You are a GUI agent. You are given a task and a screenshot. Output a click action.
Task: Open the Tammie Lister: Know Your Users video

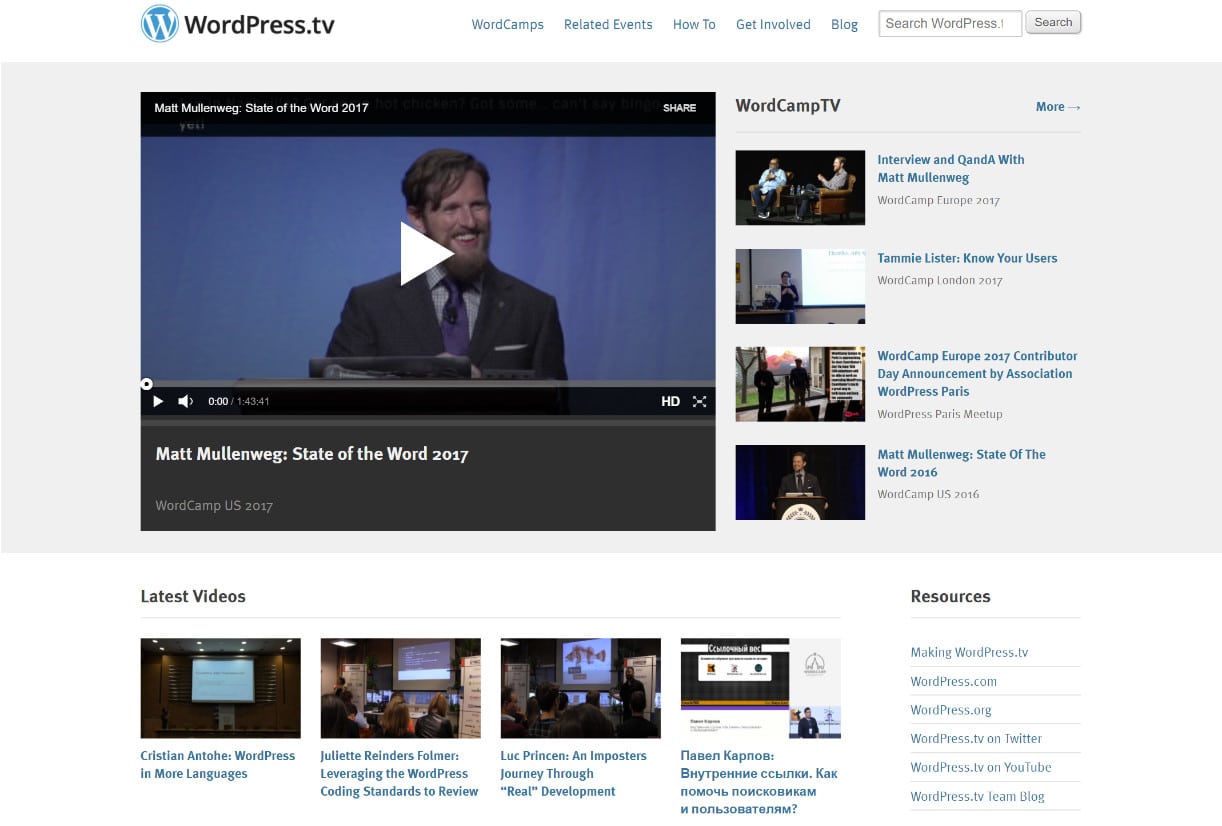tap(967, 258)
